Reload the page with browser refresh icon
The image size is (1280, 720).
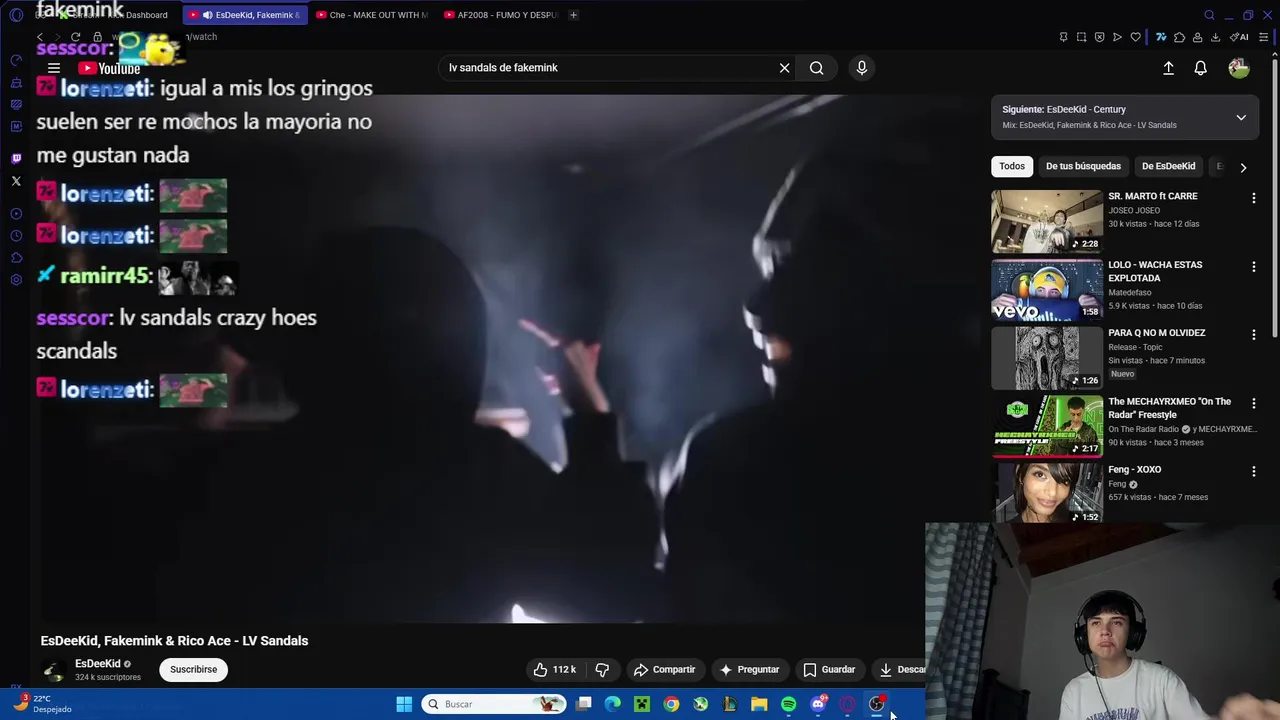(x=75, y=37)
